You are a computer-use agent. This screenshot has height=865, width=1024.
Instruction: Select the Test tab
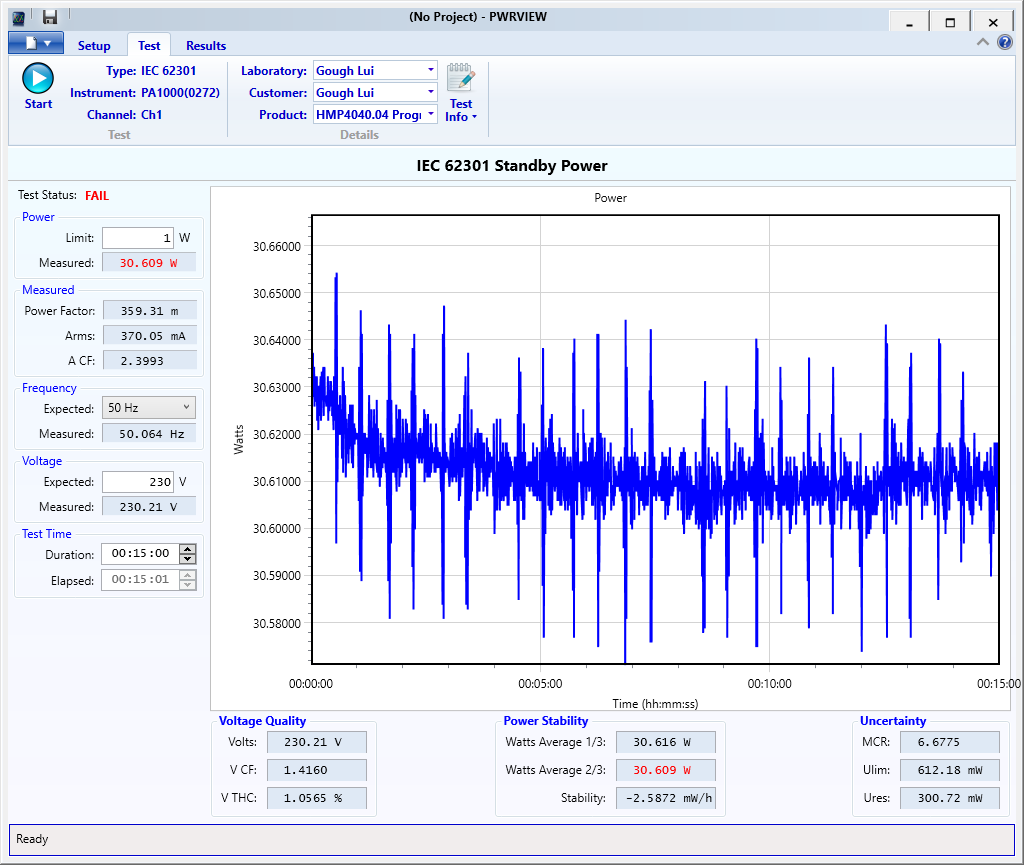click(149, 45)
